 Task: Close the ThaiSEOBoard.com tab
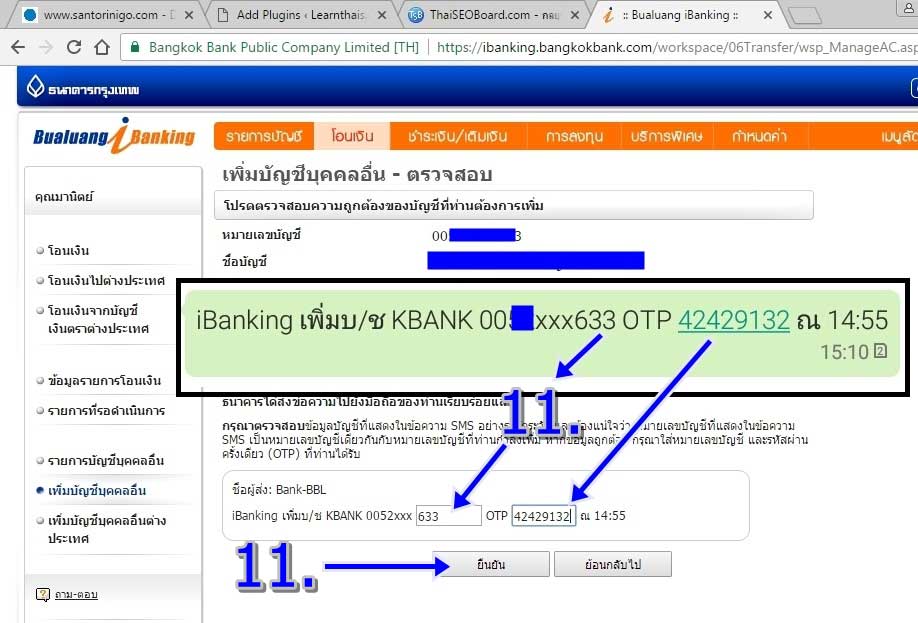pos(575,15)
